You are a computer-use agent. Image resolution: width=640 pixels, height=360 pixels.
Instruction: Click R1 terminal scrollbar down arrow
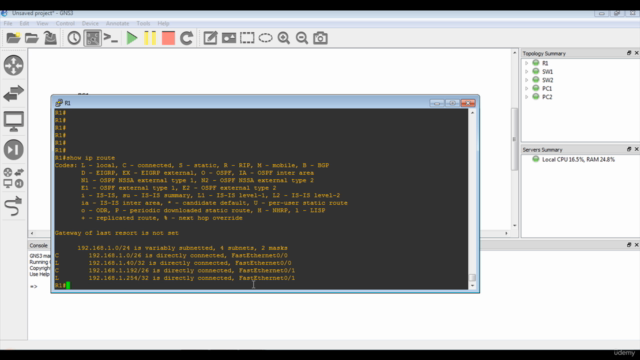(472, 286)
